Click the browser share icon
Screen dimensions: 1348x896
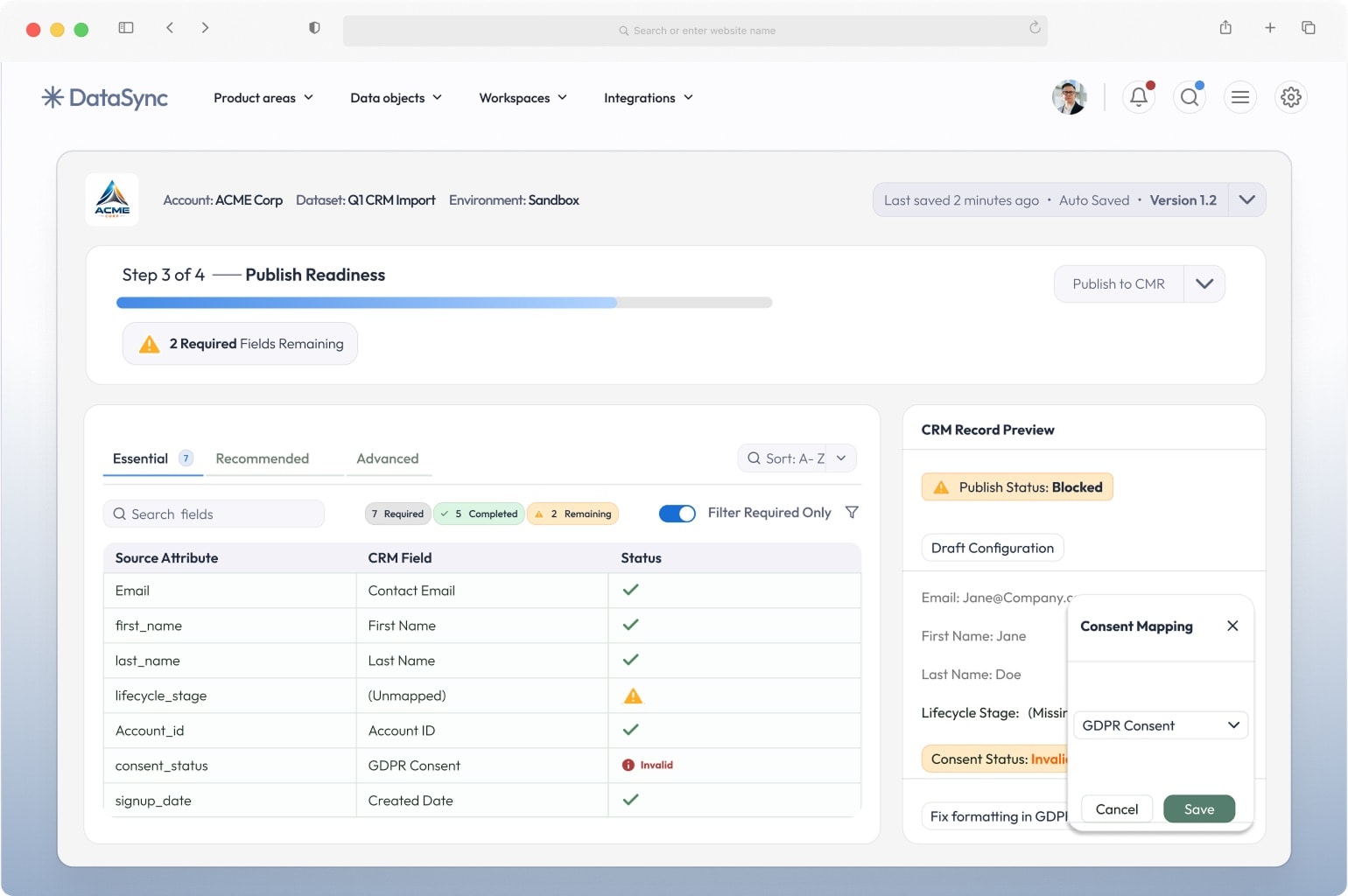[1225, 28]
